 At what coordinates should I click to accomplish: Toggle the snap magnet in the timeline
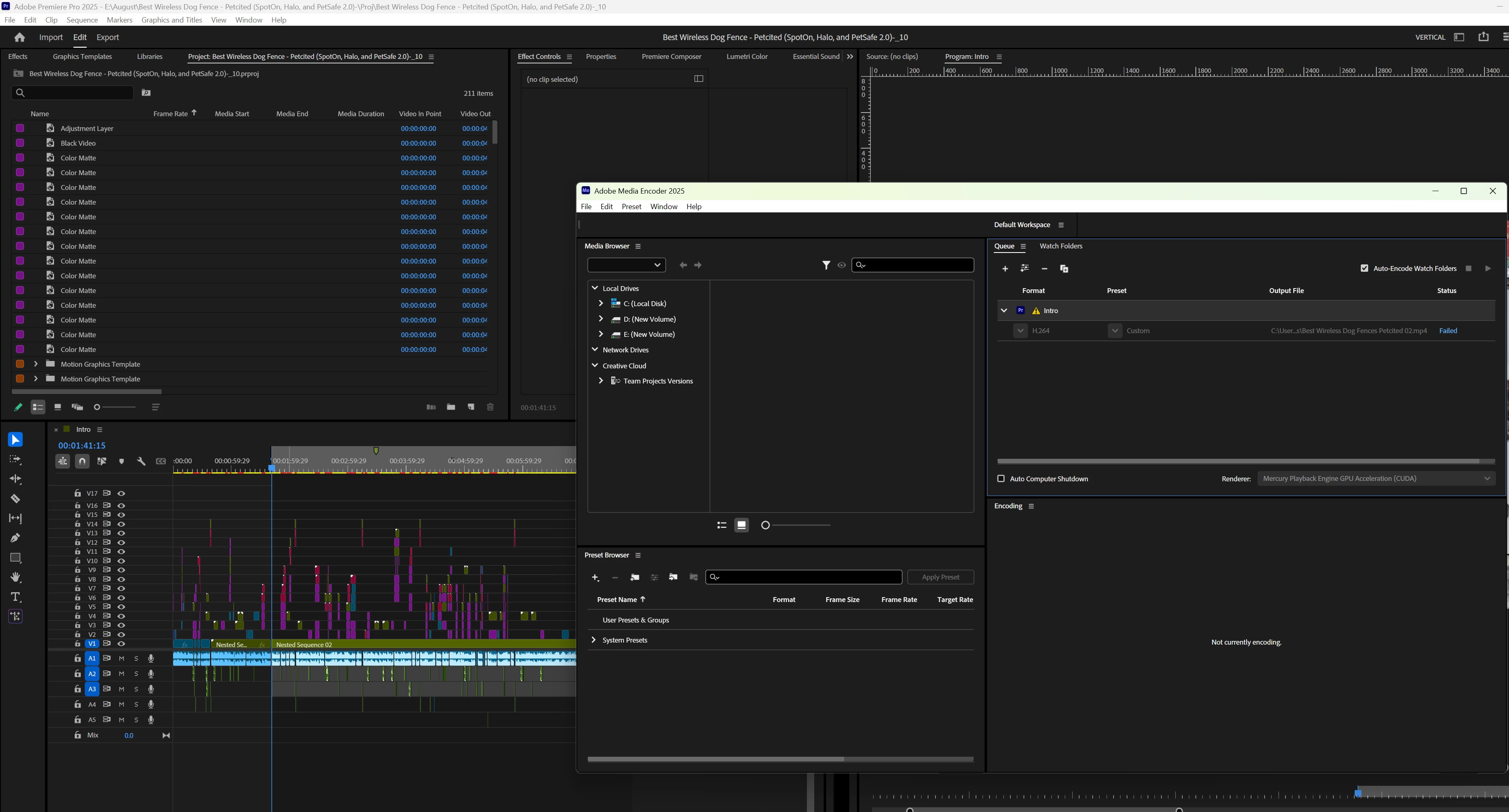pyautogui.click(x=82, y=461)
